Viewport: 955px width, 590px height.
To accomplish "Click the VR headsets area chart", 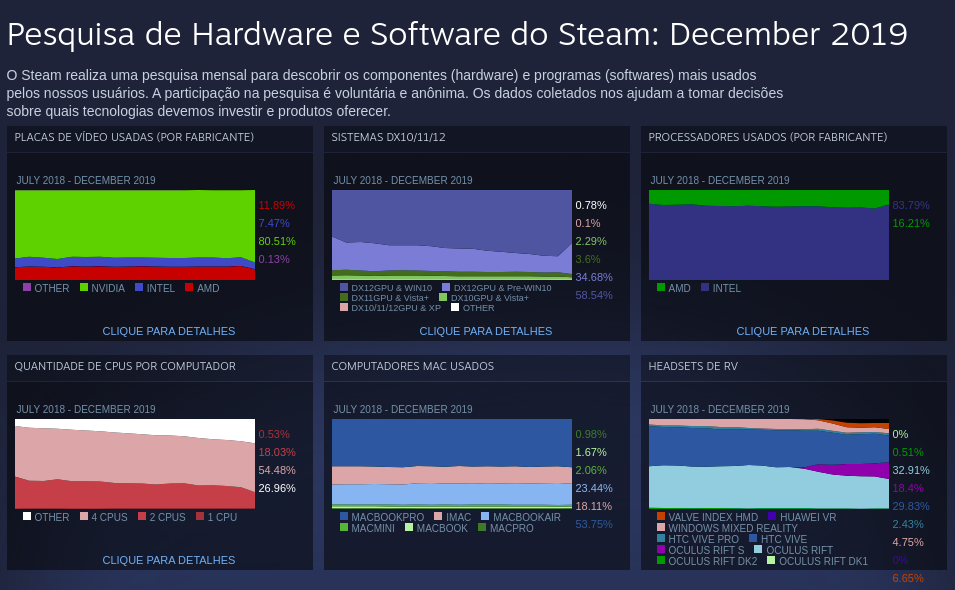I will pos(769,464).
